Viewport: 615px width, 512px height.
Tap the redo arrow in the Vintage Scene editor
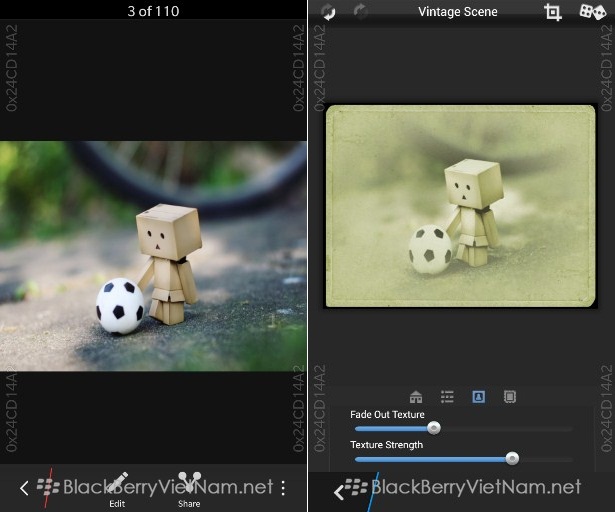tap(360, 12)
